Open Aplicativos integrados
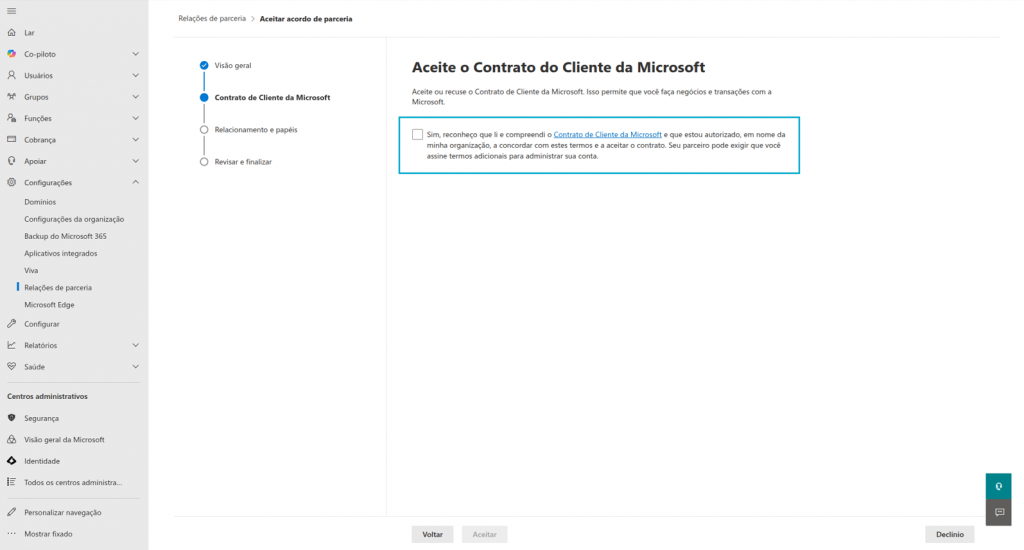1024x550 pixels. tap(61, 253)
